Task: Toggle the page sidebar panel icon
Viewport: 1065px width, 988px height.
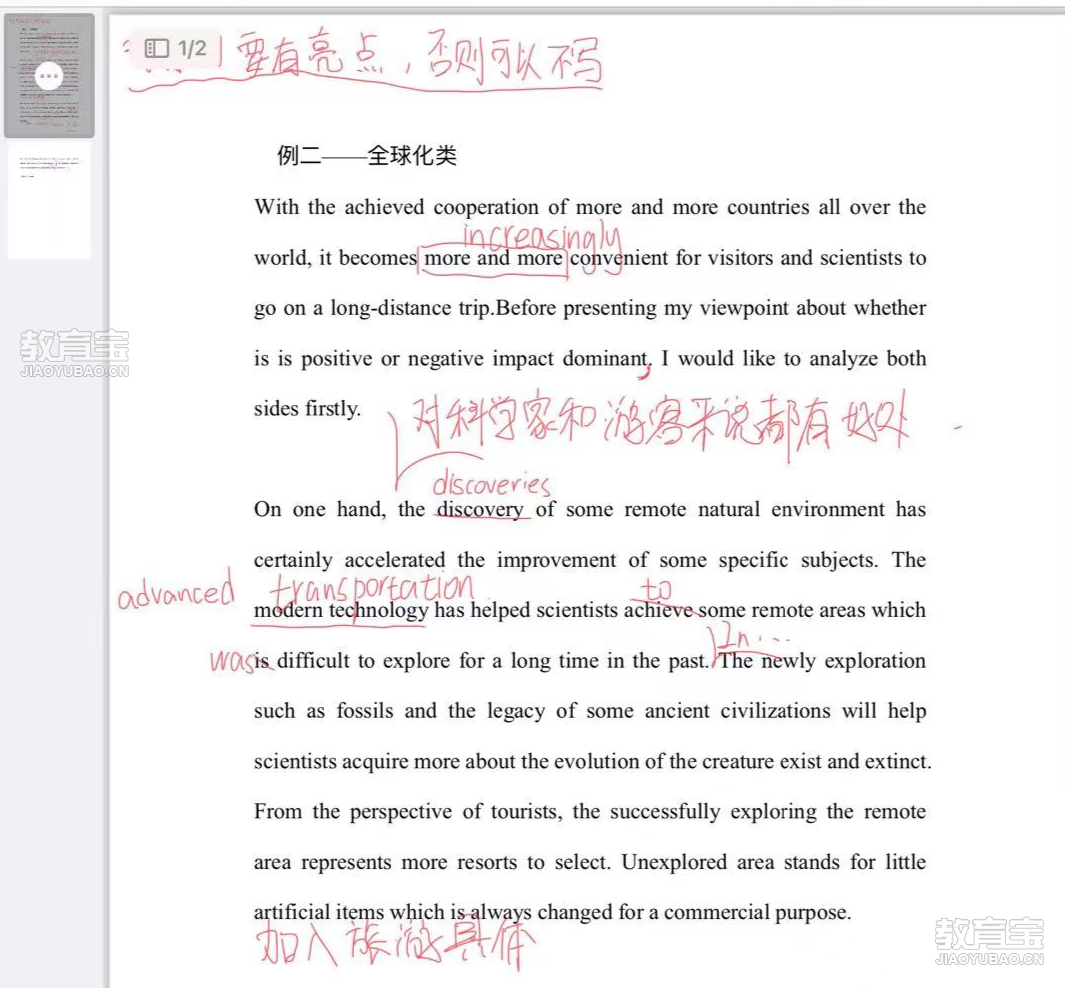Action: click(x=156, y=48)
